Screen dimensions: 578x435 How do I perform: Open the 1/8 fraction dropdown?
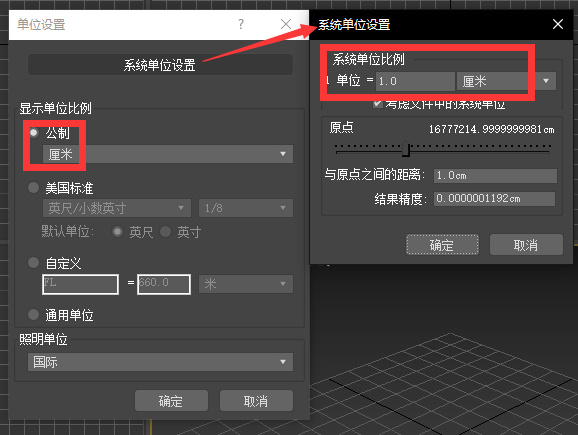[246, 208]
